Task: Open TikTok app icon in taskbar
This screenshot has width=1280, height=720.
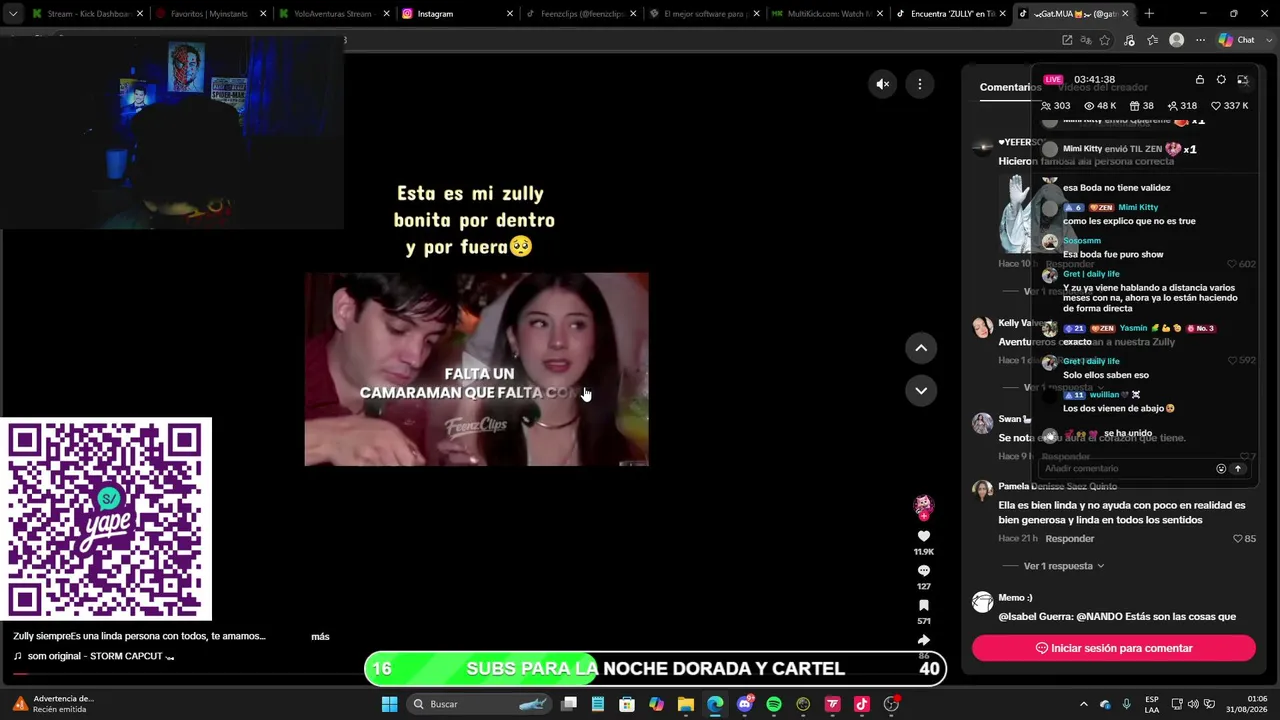Action: [862, 704]
